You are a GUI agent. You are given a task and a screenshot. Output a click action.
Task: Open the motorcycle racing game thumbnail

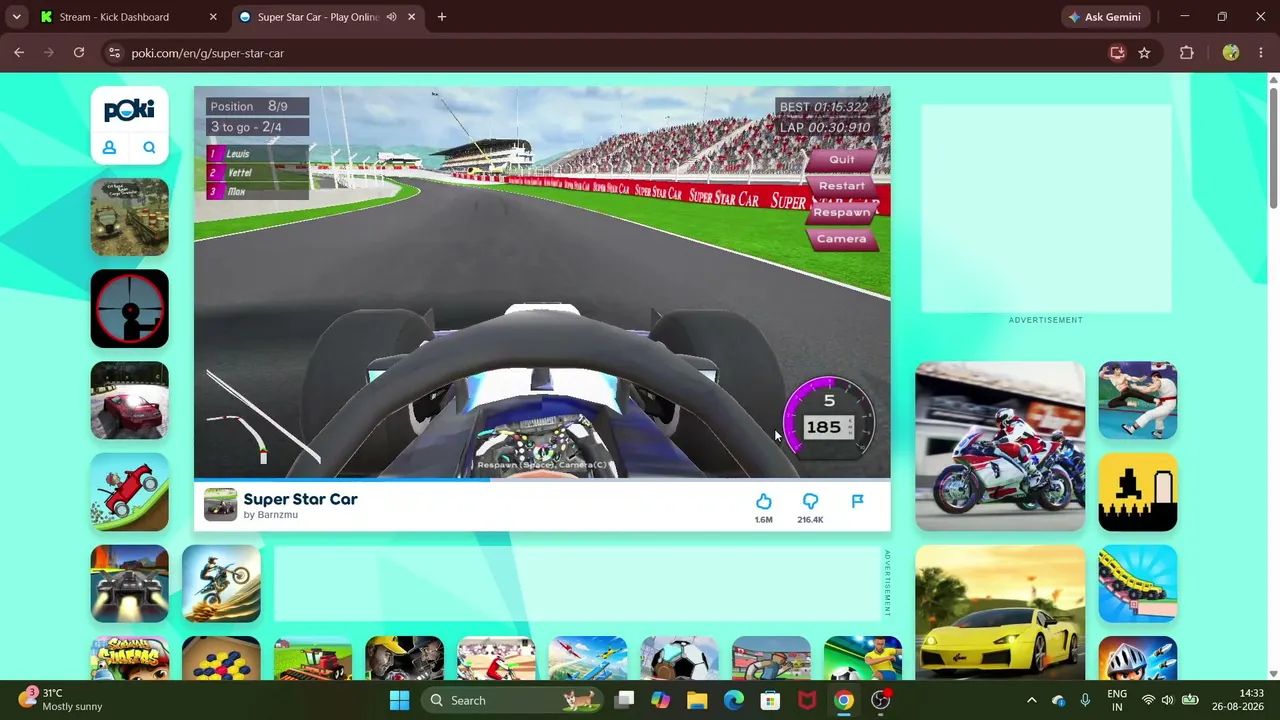click(1000, 446)
